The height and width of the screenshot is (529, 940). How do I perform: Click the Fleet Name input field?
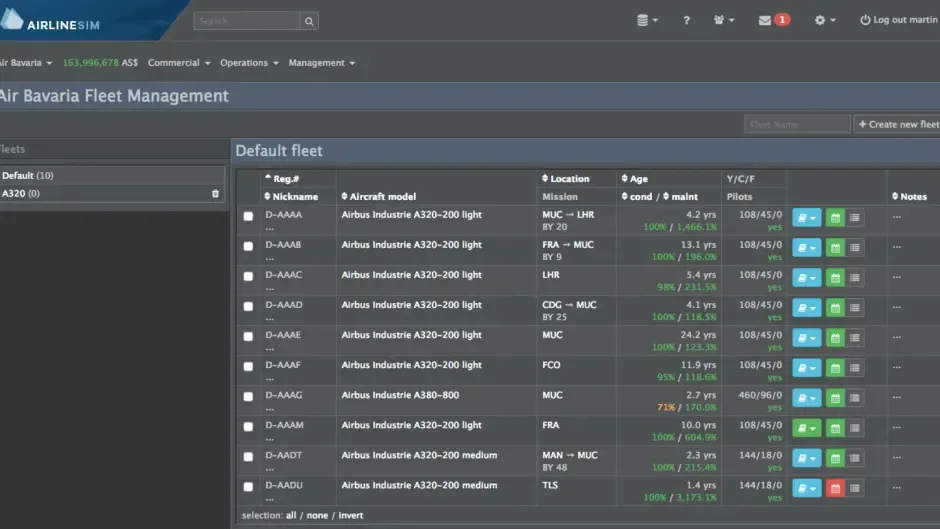pyautogui.click(x=797, y=124)
